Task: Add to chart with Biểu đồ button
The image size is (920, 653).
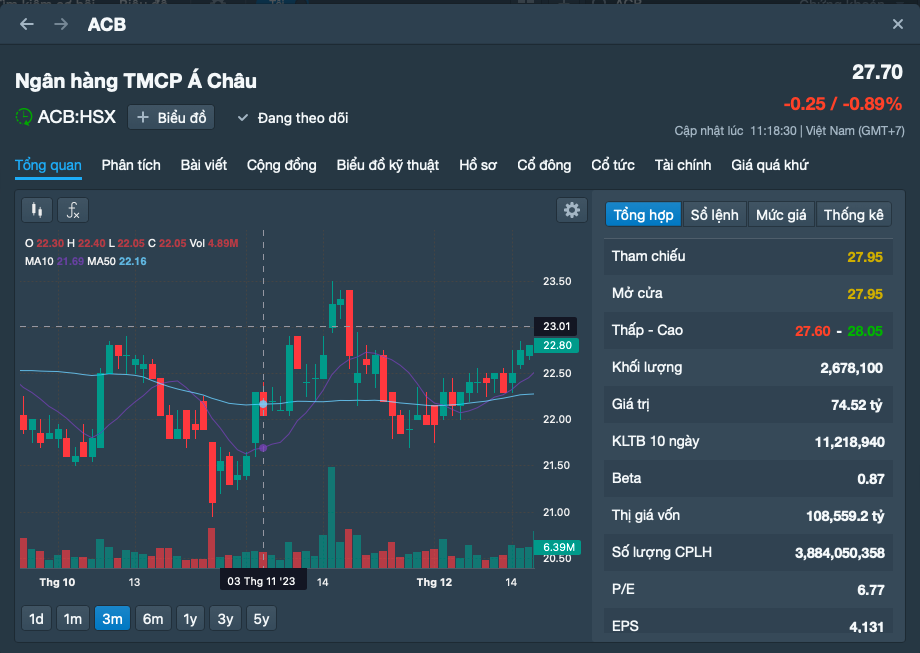Action: (x=171, y=117)
